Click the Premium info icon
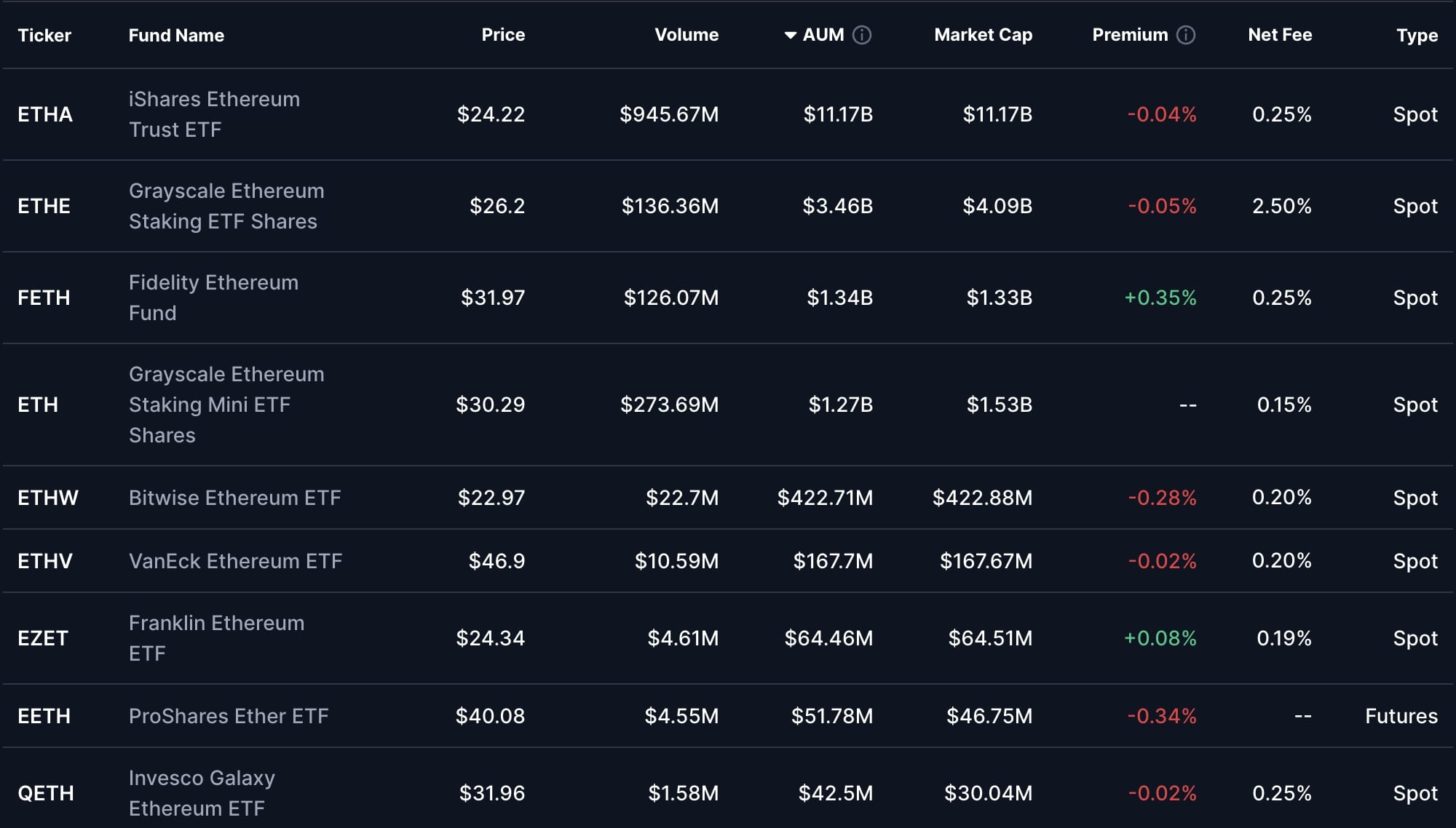The width and height of the screenshot is (1456, 828). (x=1186, y=35)
